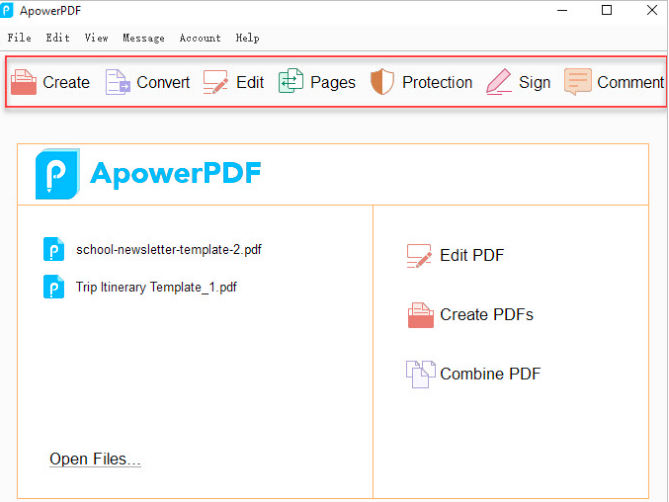Open the Help menu
669x502 pixels.
point(247,38)
